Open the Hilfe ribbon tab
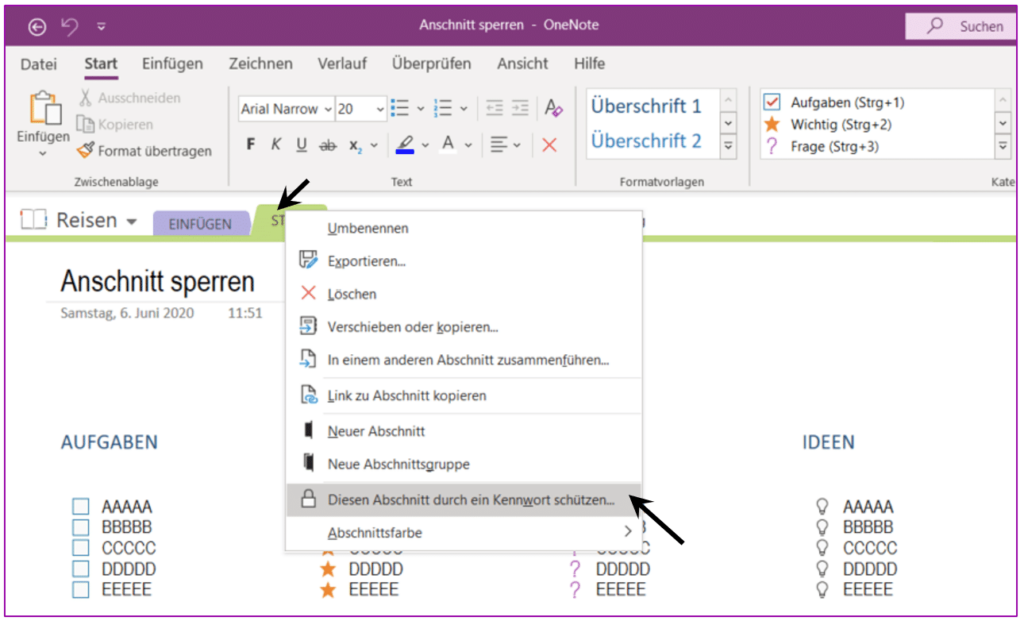This screenshot has width=1024, height=621. pos(589,64)
